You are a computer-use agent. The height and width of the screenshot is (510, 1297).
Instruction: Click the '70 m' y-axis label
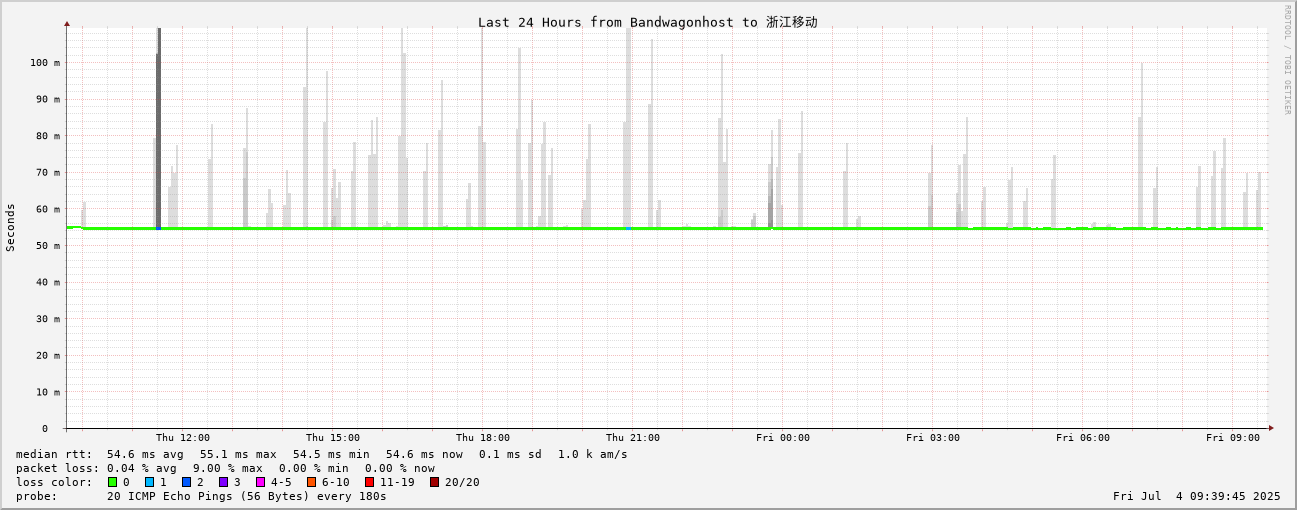48,173
